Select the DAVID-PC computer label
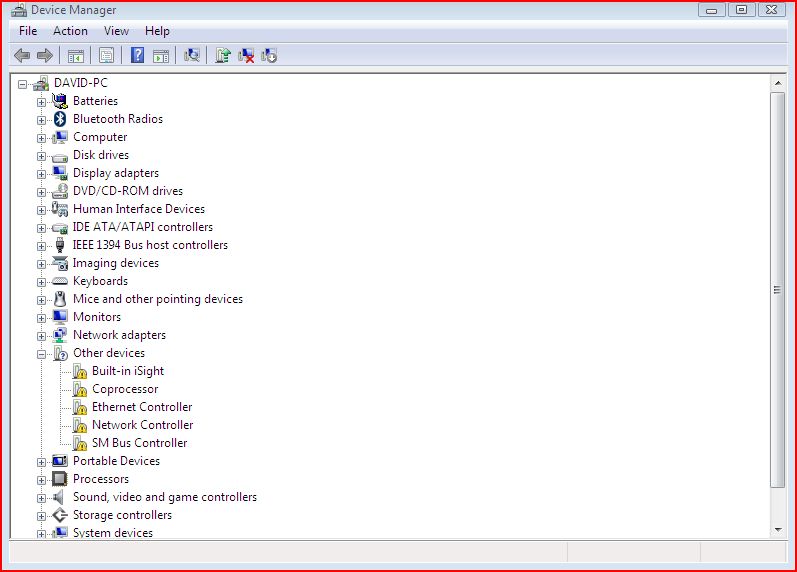This screenshot has height=572, width=797. (81, 83)
